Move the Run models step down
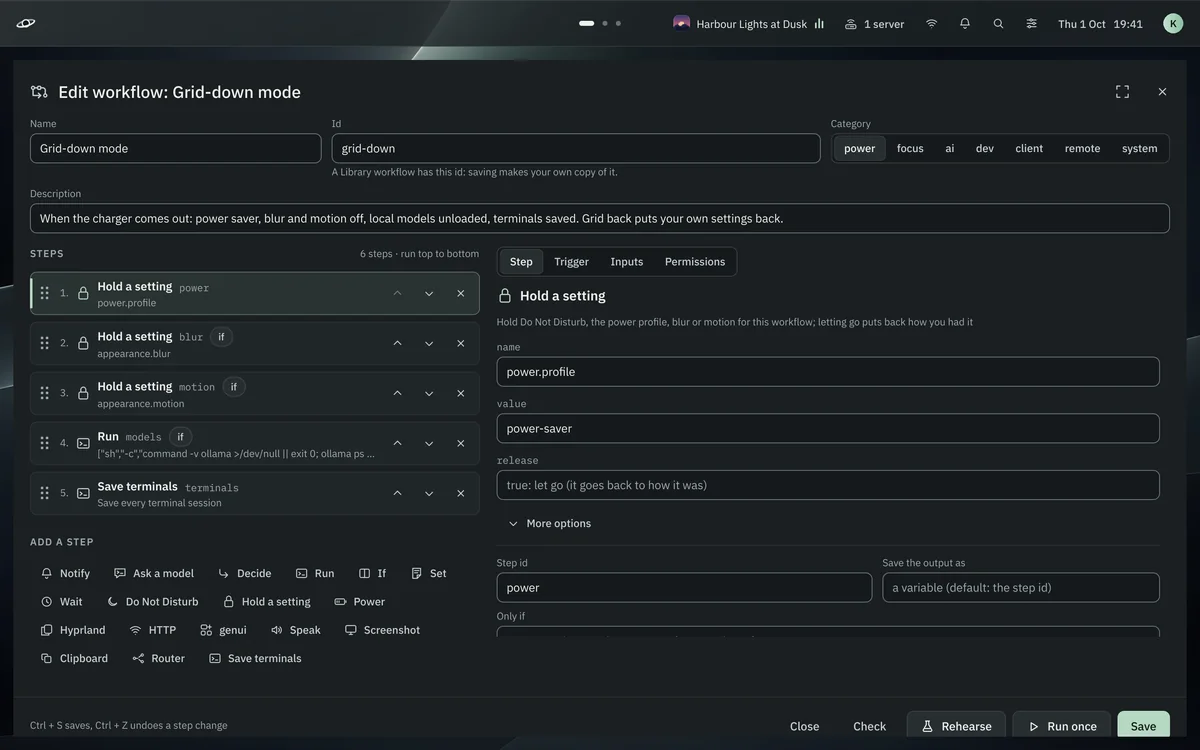1200x750 pixels. click(x=429, y=443)
